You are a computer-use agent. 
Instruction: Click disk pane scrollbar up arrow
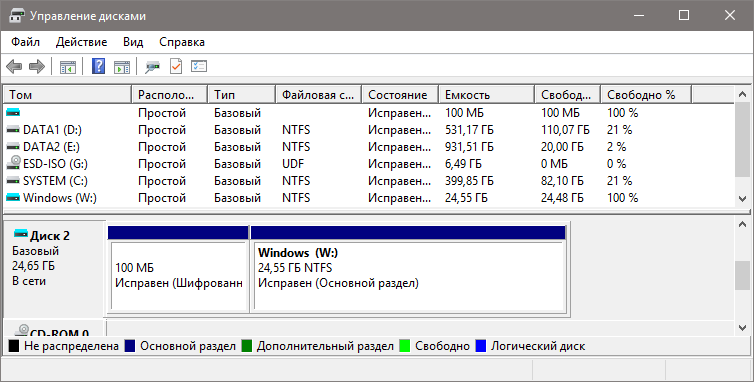[742, 224]
